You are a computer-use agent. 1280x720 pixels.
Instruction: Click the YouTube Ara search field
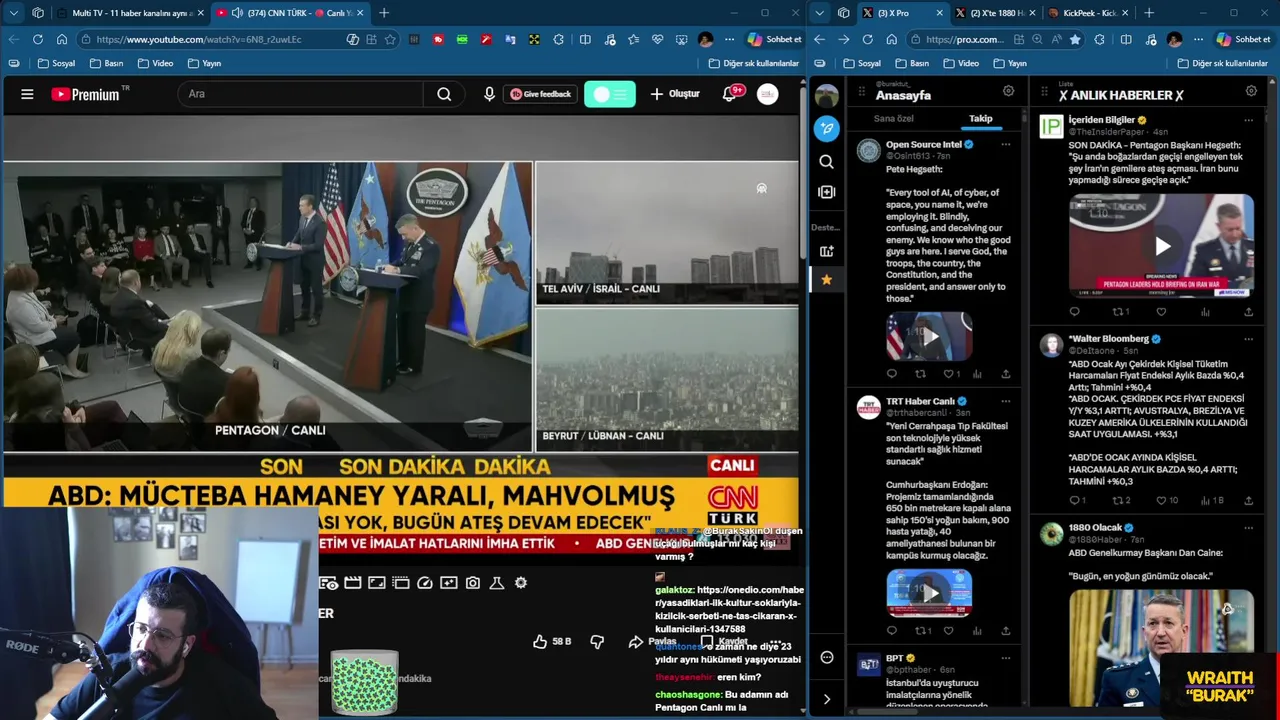pyautogui.click(x=300, y=94)
